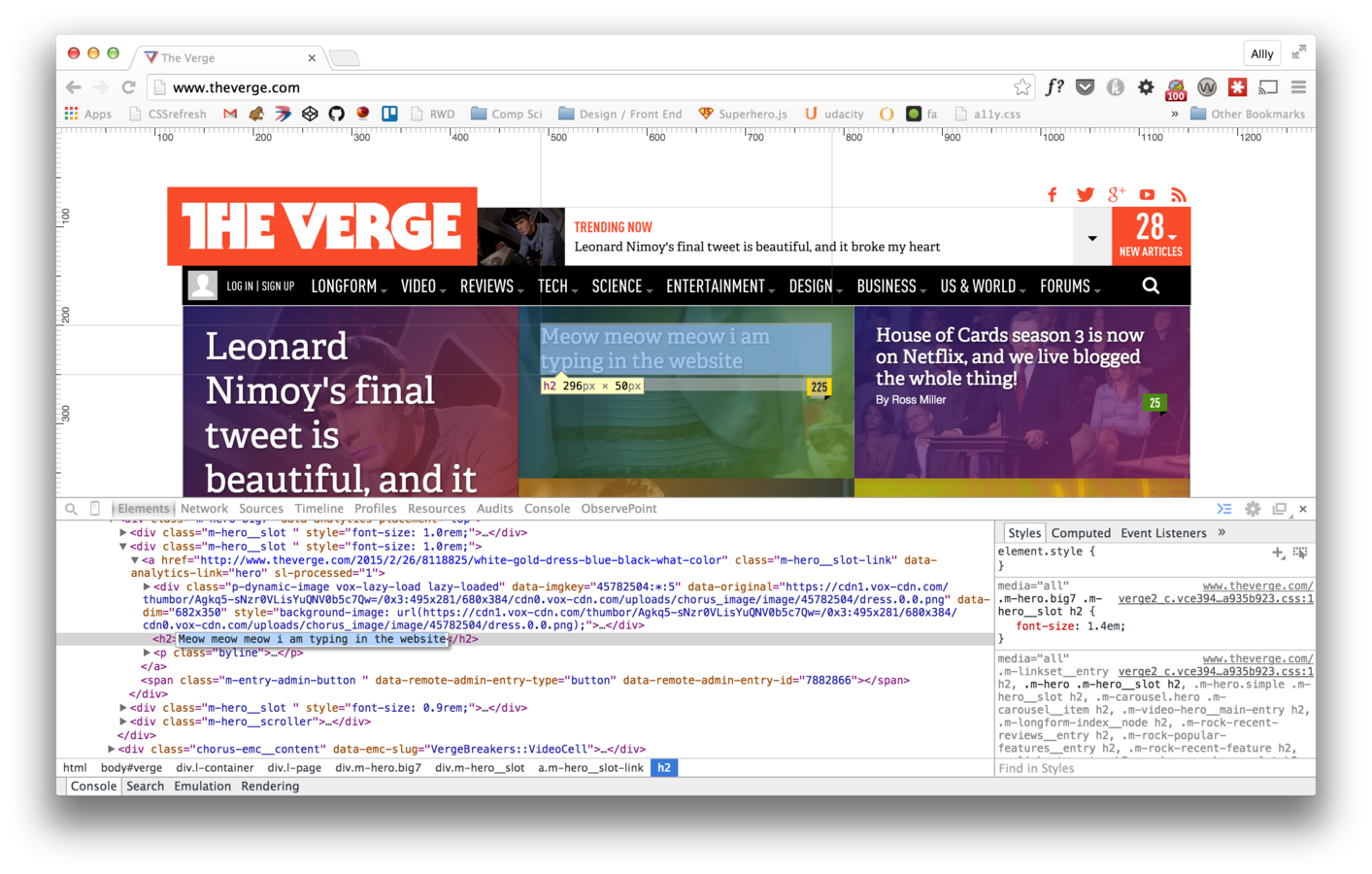Open the Trello bookmark icon

[x=389, y=114]
